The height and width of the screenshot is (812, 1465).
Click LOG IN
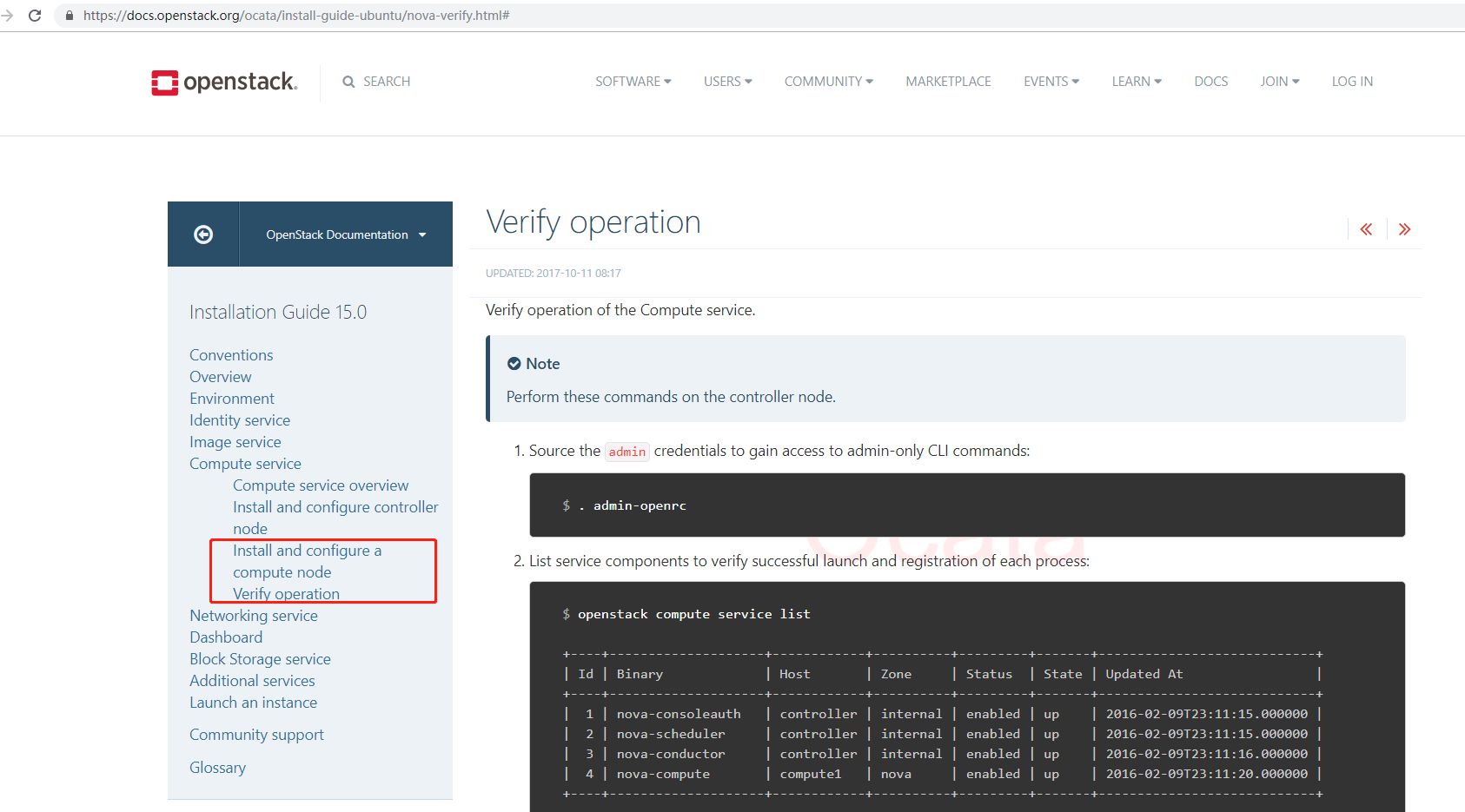tap(1352, 81)
